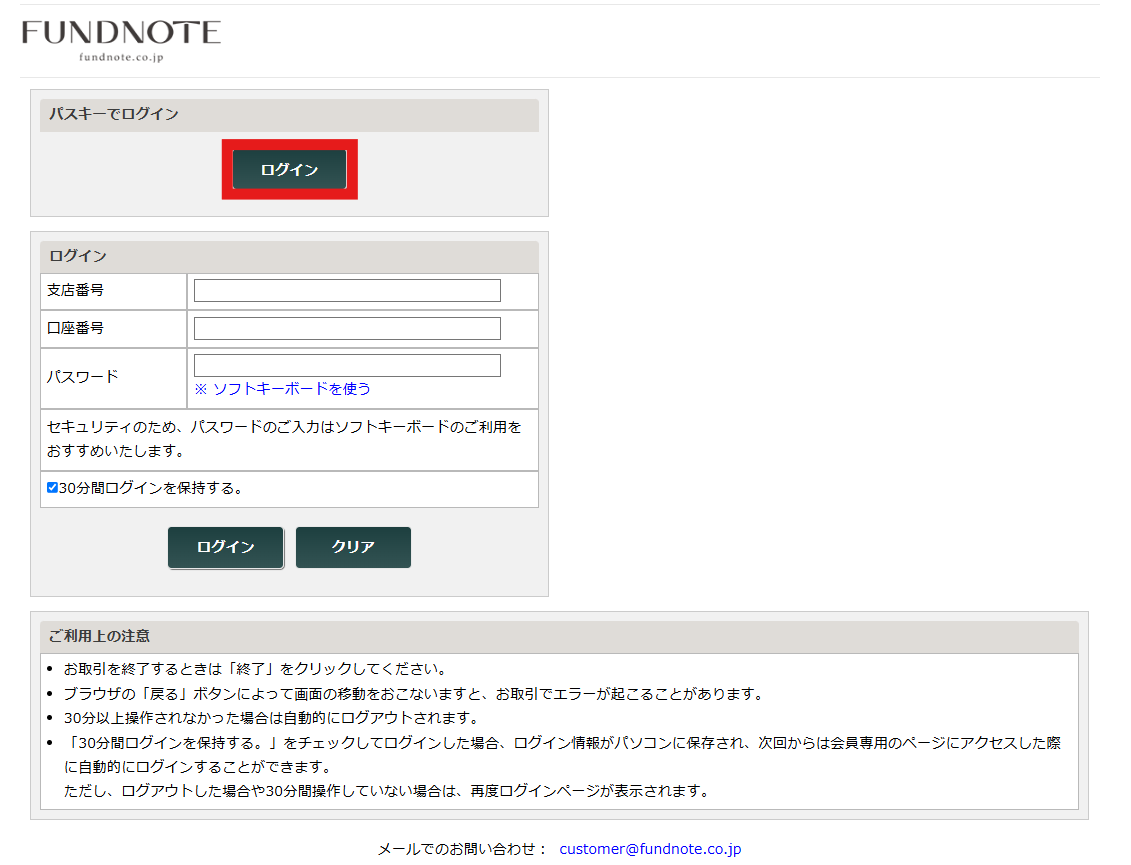Click the パスキーでログイン section heading

coord(113,114)
